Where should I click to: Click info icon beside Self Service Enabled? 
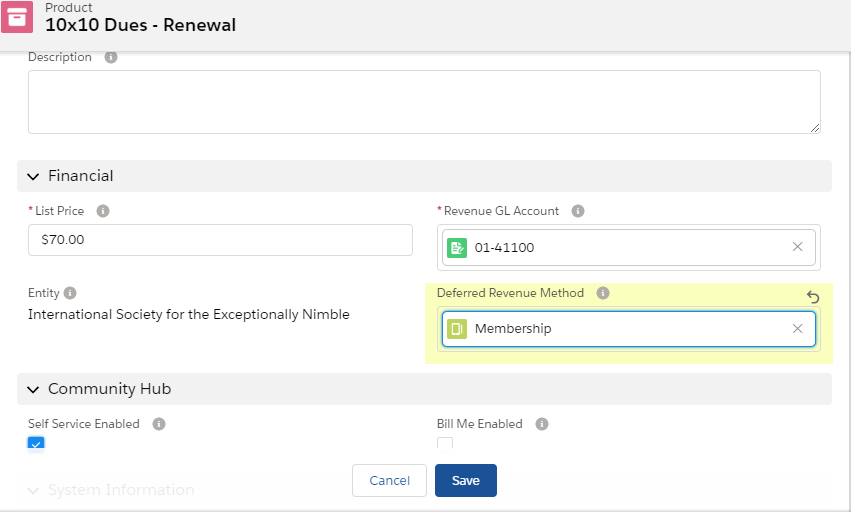[159, 424]
